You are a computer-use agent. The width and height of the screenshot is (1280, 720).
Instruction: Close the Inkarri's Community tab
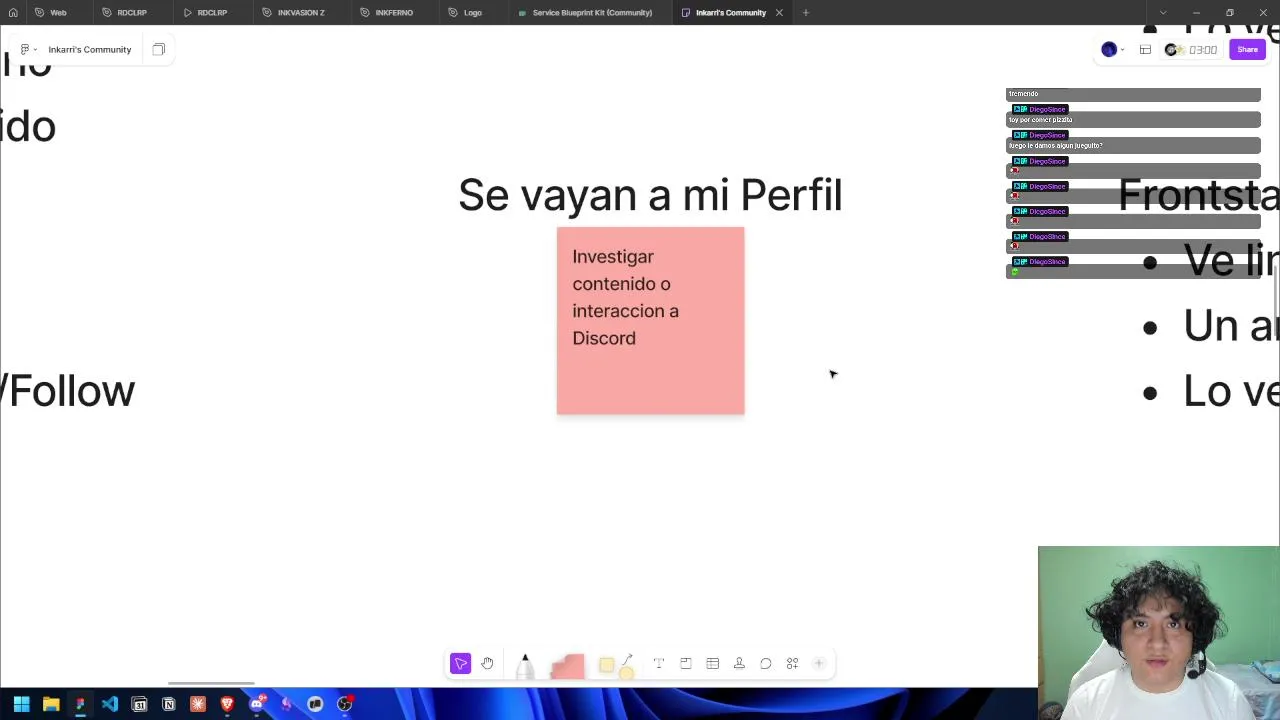point(779,13)
